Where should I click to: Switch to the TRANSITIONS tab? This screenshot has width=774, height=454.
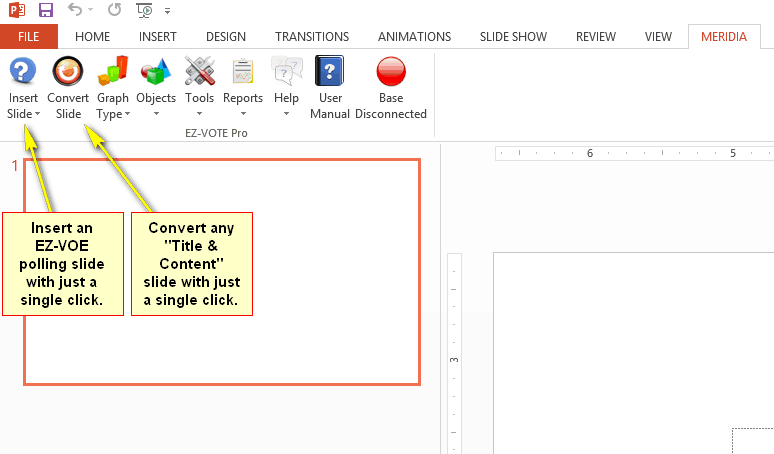click(x=312, y=37)
